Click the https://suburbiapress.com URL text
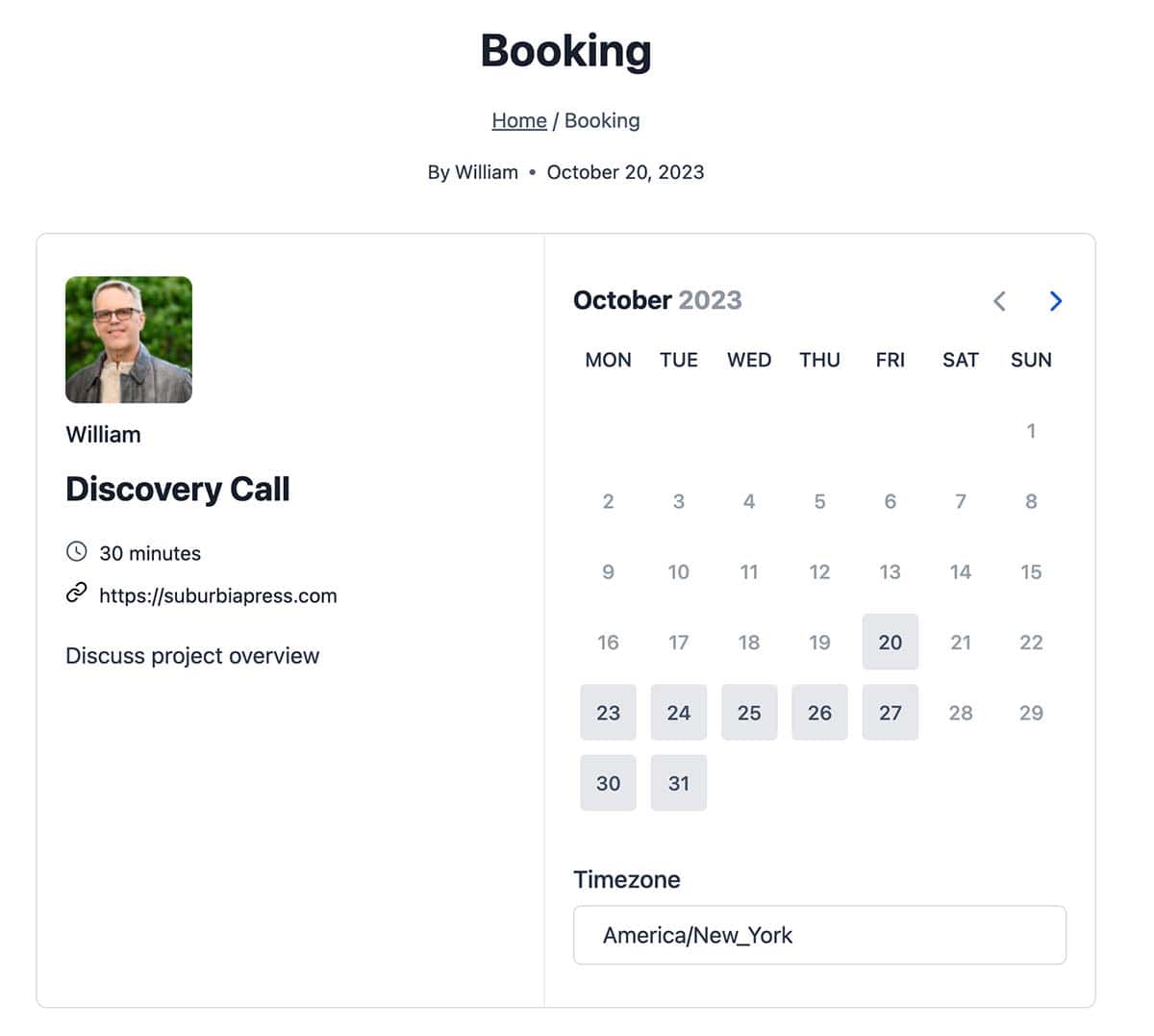 (218, 595)
